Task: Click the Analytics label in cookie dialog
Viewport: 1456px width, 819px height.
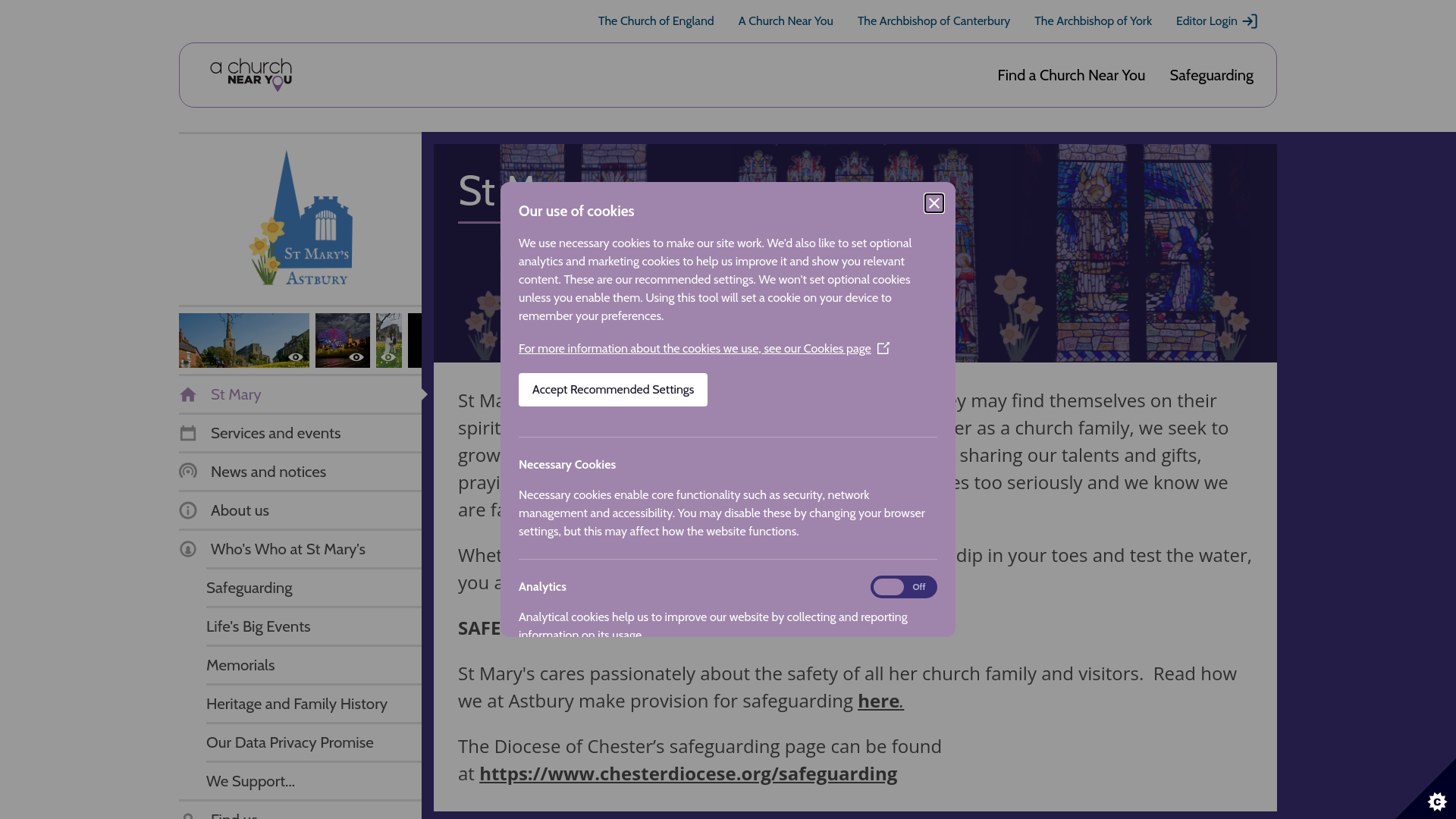Action: click(542, 587)
